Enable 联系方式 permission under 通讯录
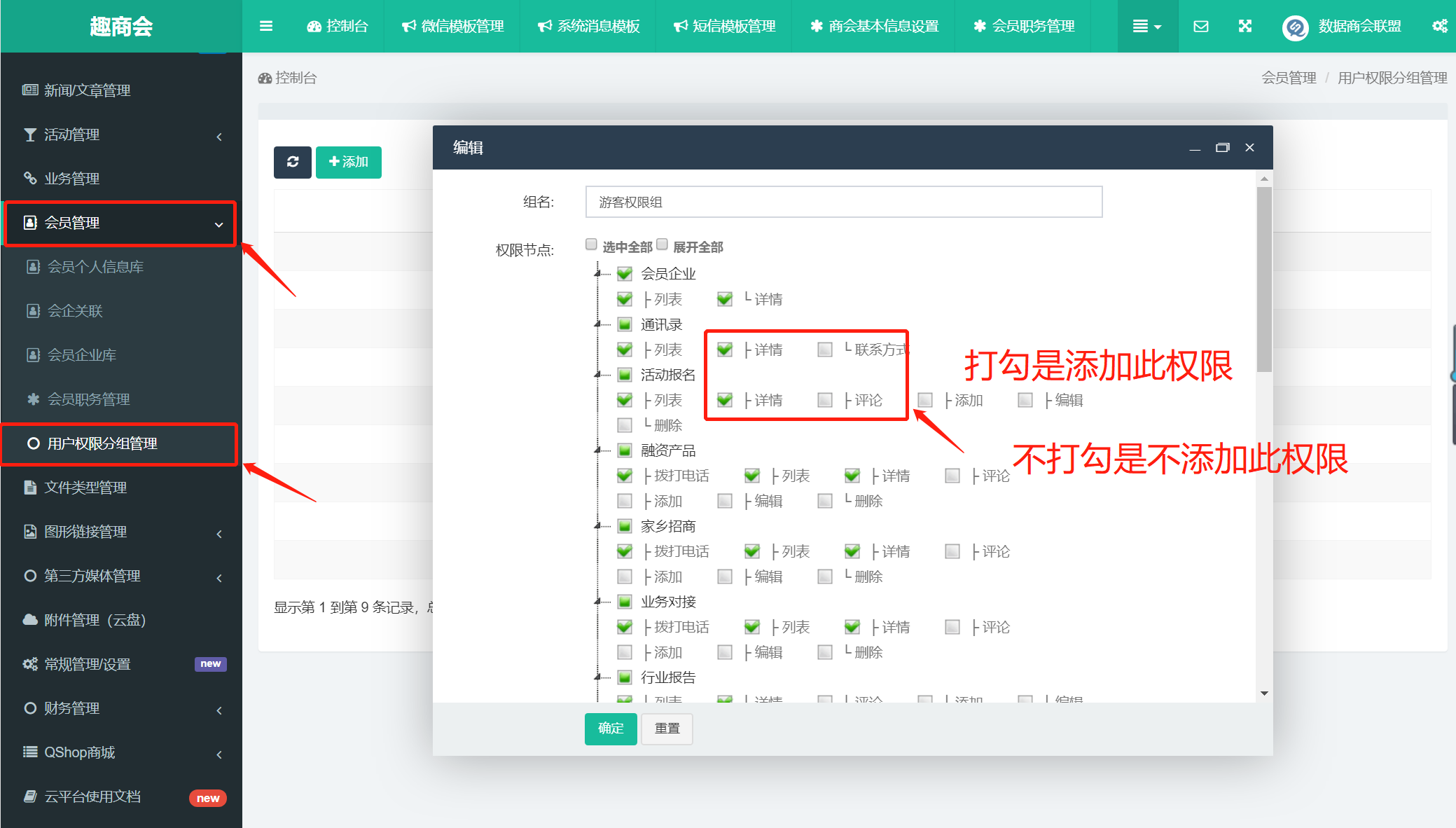1456x828 pixels. (825, 350)
